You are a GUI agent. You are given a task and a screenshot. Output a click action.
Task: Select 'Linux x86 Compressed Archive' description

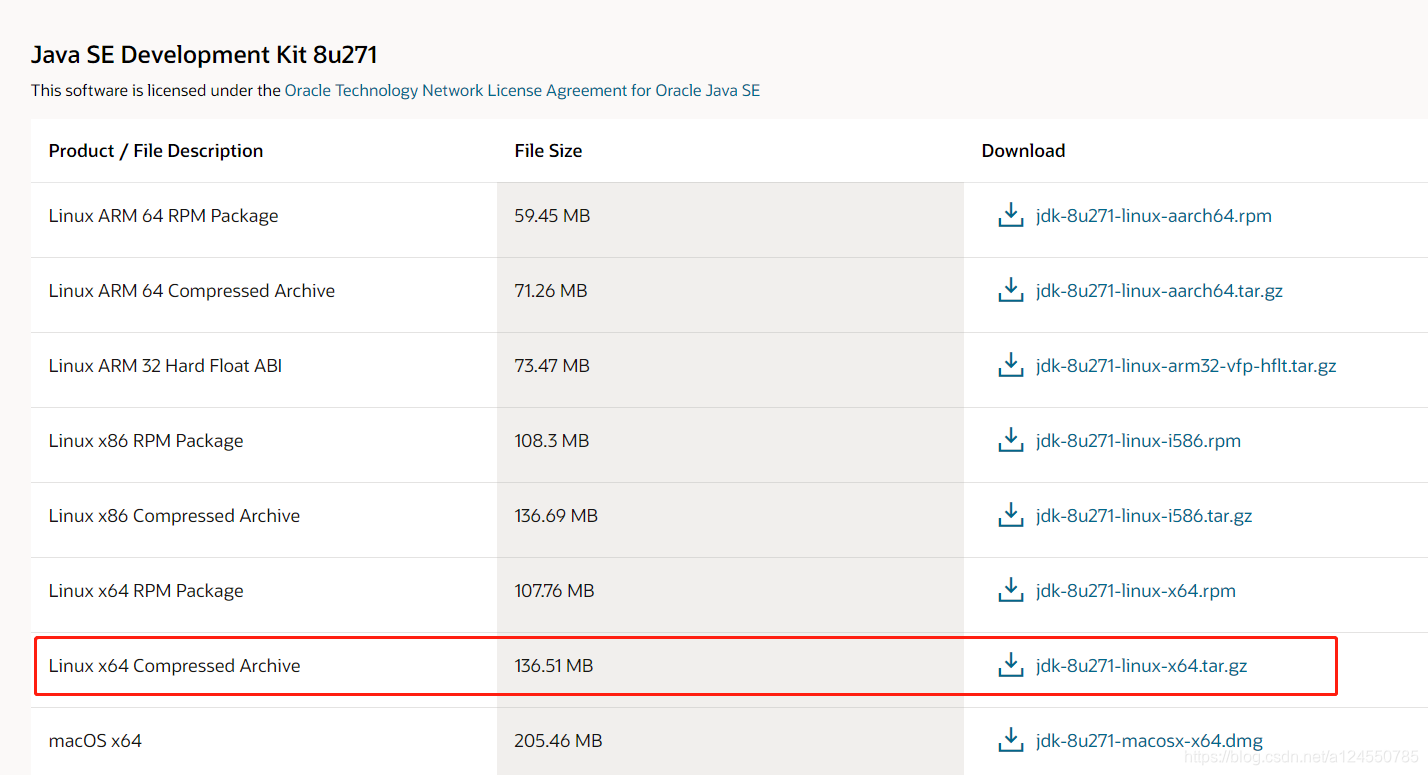click(x=174, y=516)
